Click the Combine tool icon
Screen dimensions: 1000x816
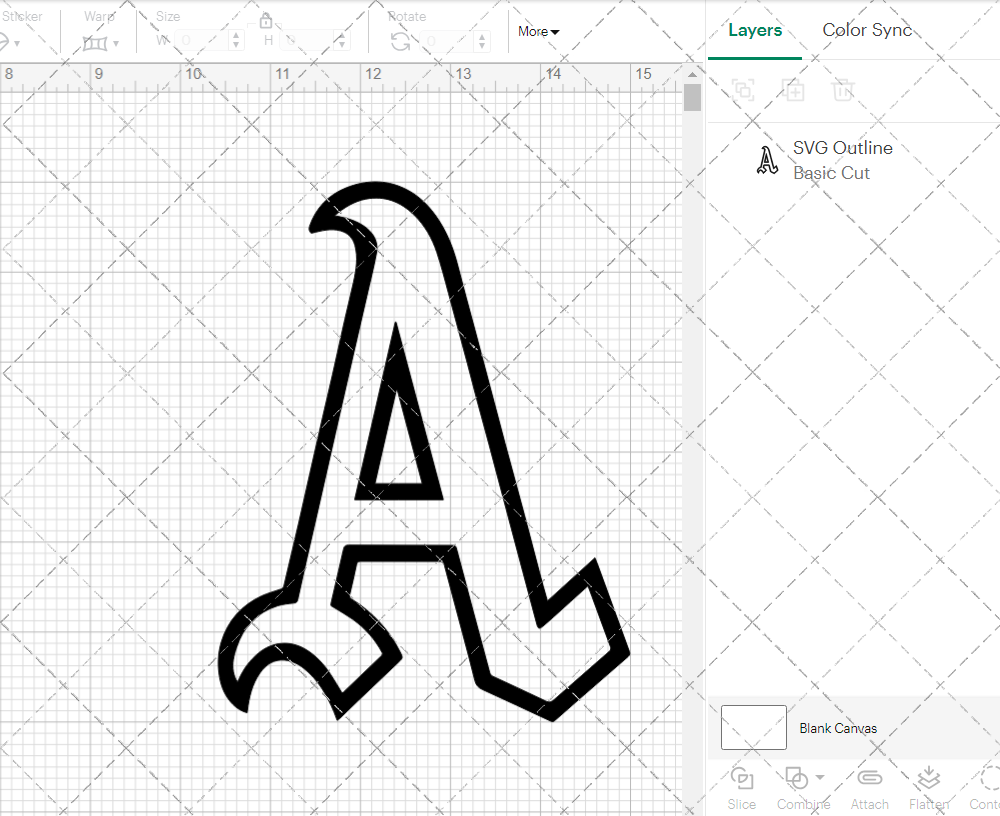[x=796, y=778]
